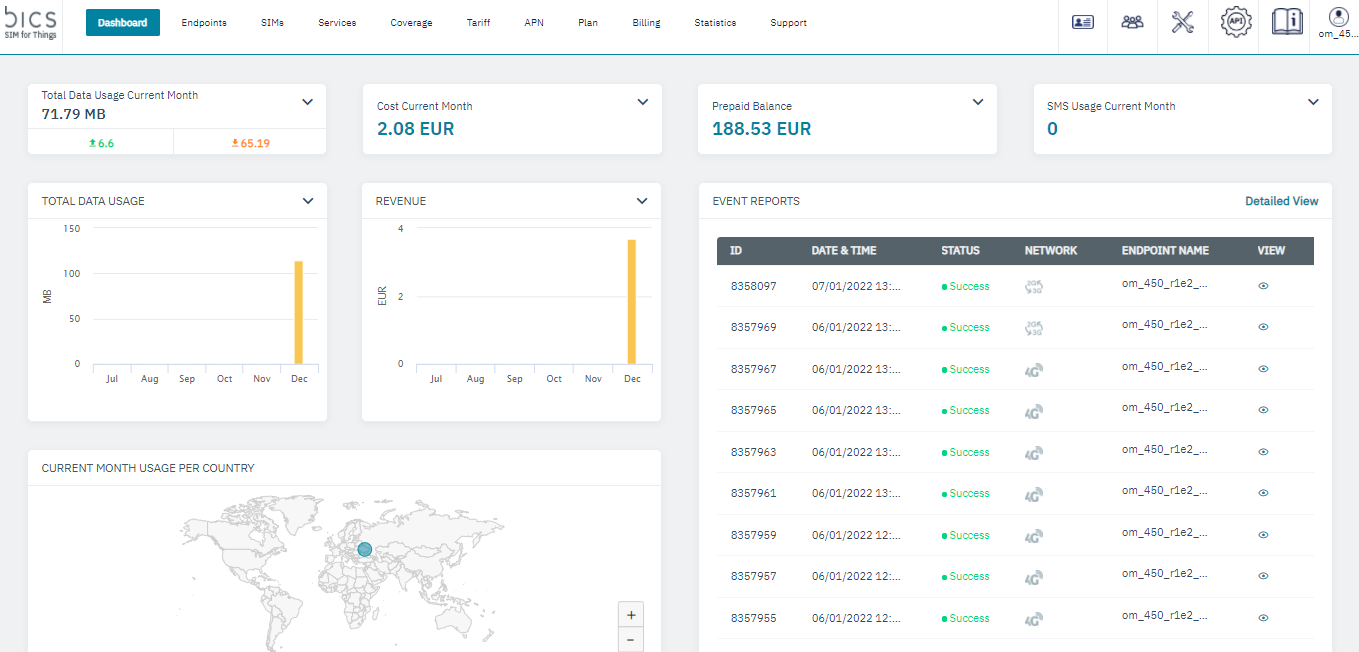Click the 3G network icon for event 8357969
Screen dimensions: 1359x652
point(1033,327)
